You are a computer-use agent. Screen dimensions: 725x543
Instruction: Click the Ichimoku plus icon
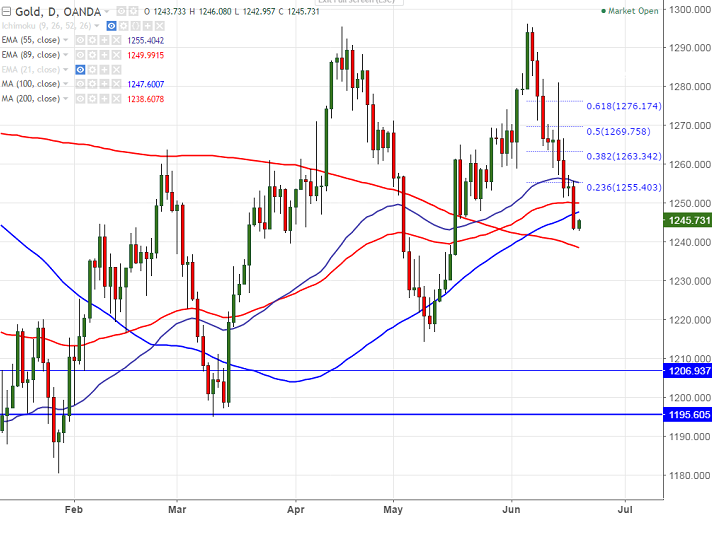click(147, 26)
